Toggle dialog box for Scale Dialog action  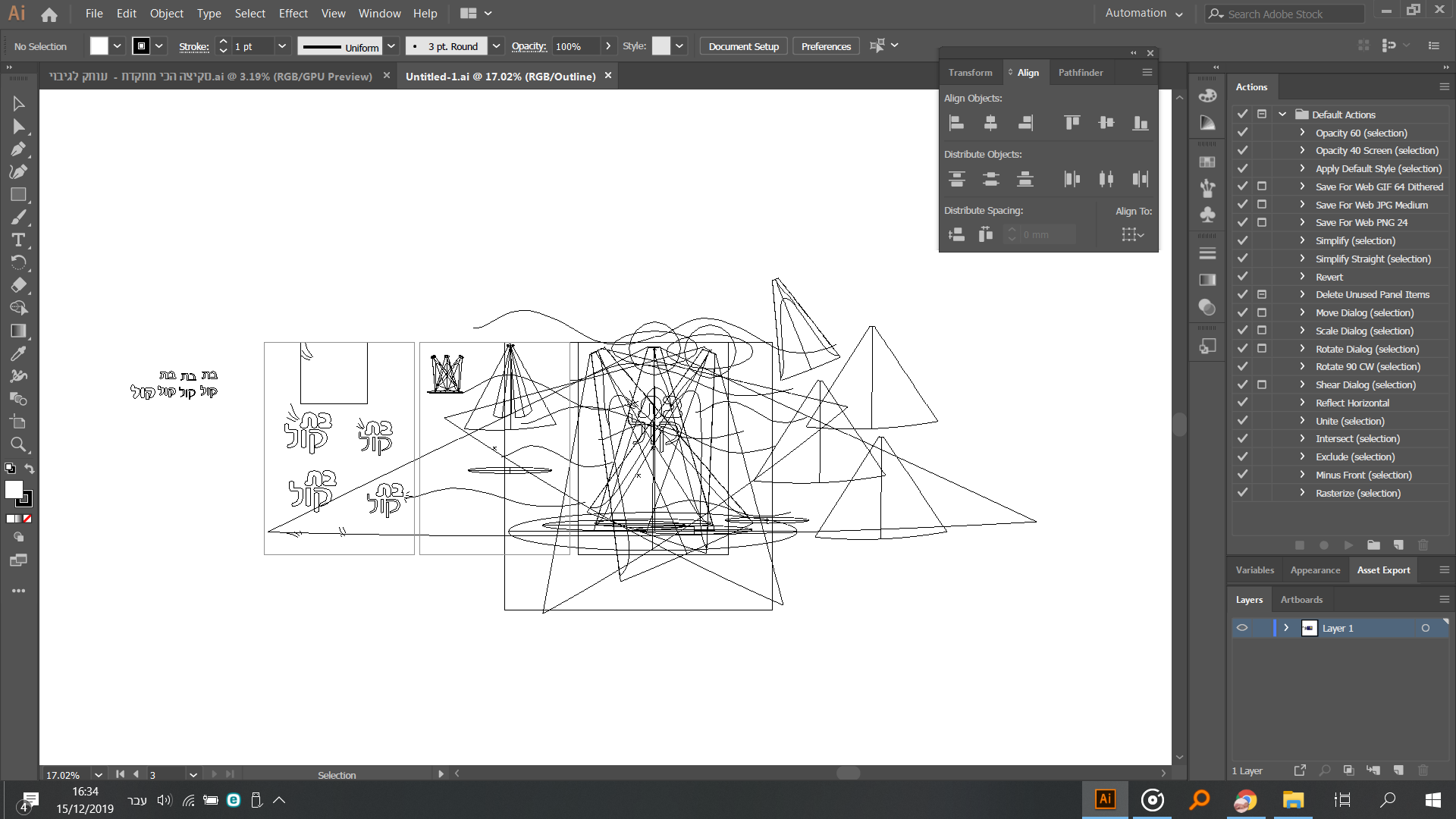[x=1262, y=331]
